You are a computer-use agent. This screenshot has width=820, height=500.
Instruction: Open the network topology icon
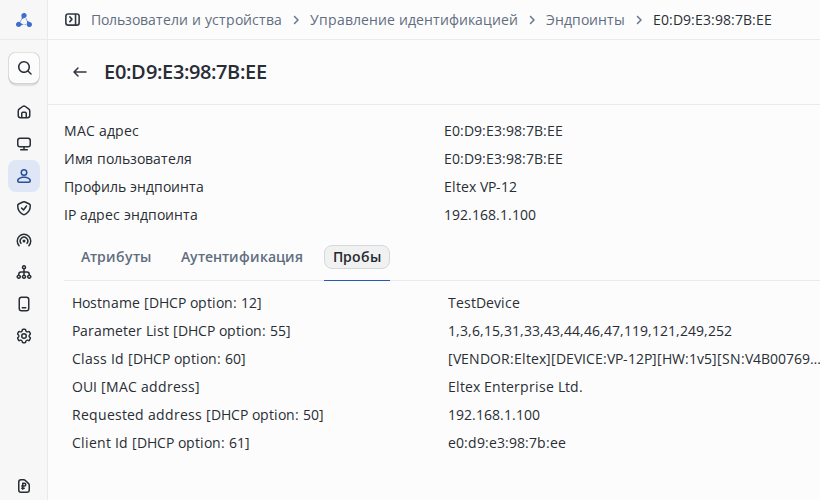pos(24,272)
